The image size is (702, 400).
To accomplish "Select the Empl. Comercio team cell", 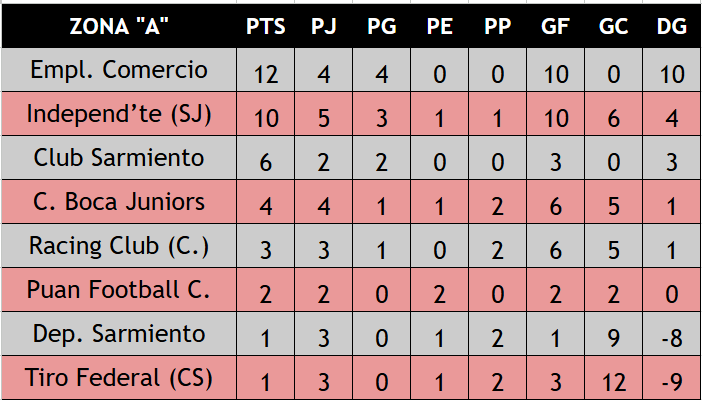I will point(119,70).
